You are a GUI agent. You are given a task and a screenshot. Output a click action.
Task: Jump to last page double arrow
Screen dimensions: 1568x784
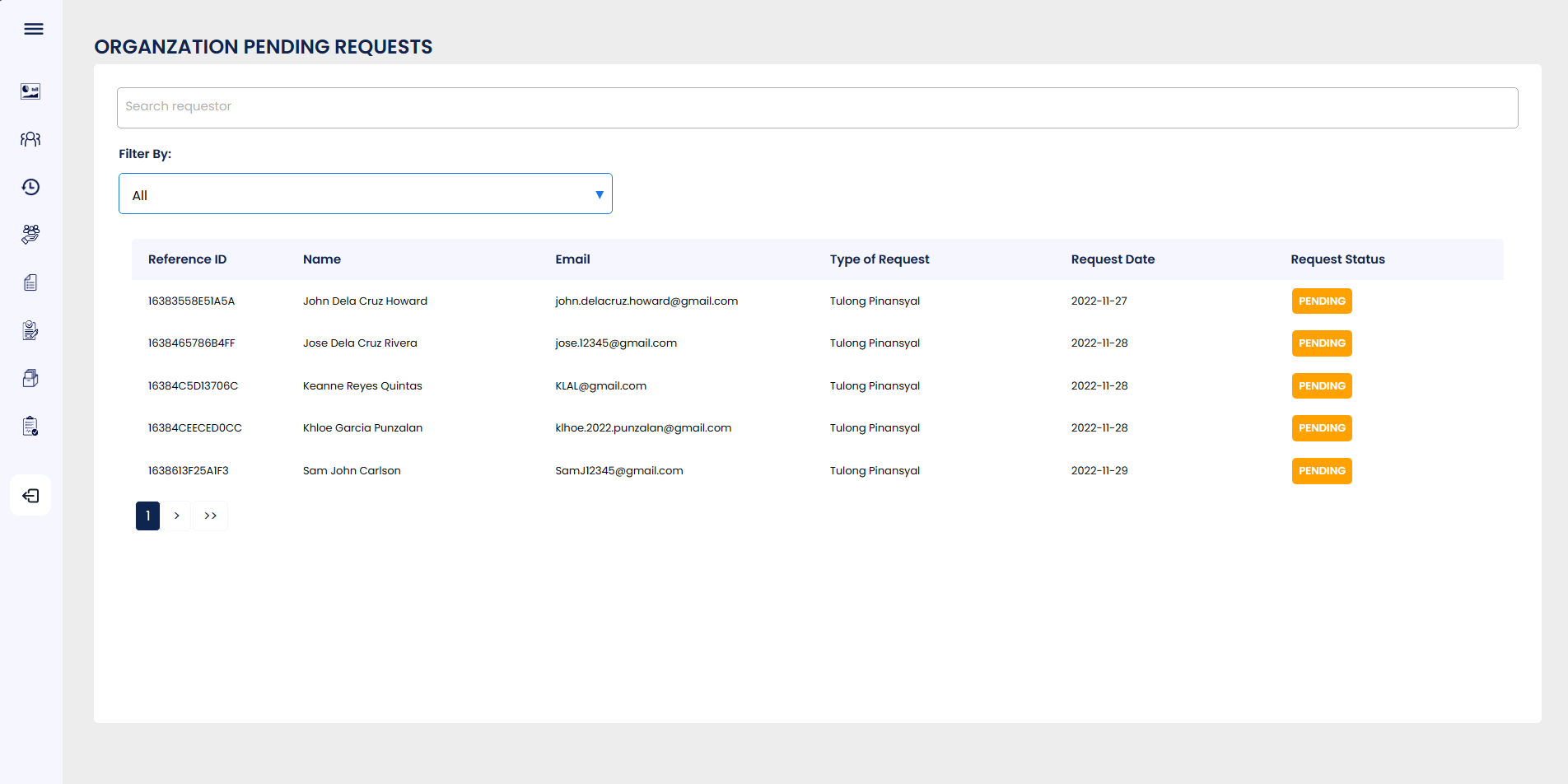(210, 516)
